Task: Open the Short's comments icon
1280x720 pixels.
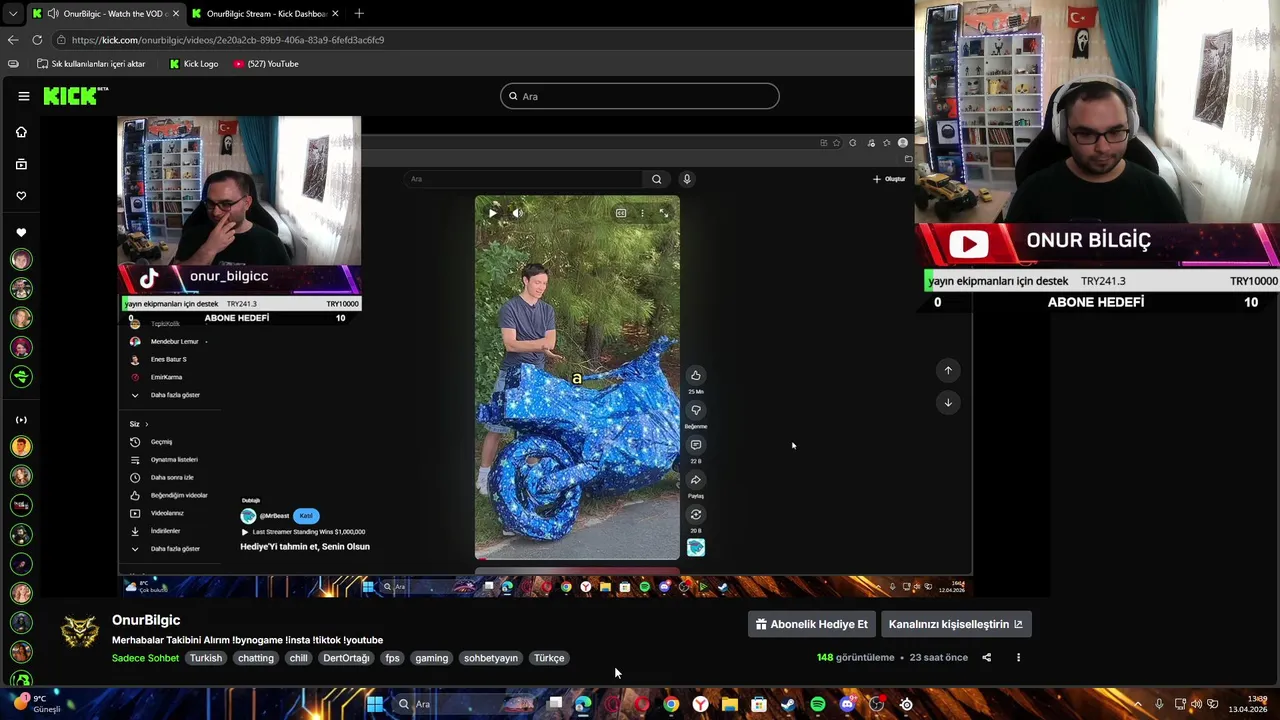Action: [696, 445]
